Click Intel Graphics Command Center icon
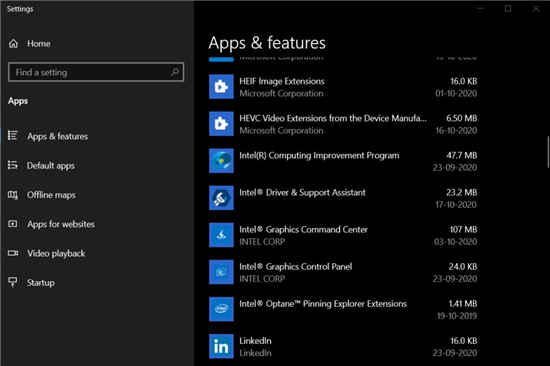Image resolution: width=550 pixels, height=366 pixels. click(221, 235)
